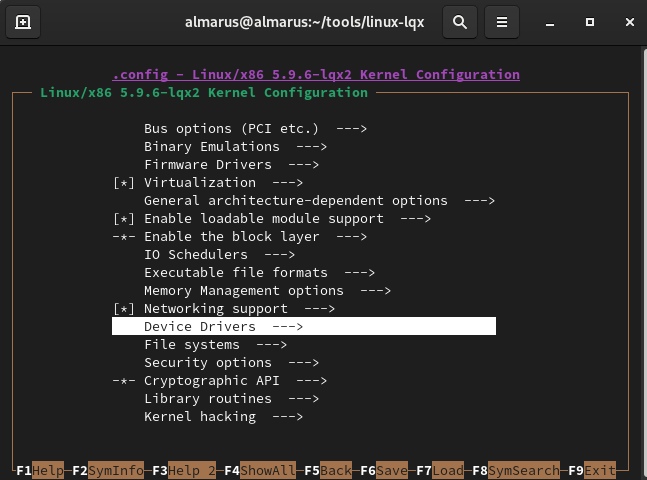Click the .config Kernel Configuration title link

point(316,75)
